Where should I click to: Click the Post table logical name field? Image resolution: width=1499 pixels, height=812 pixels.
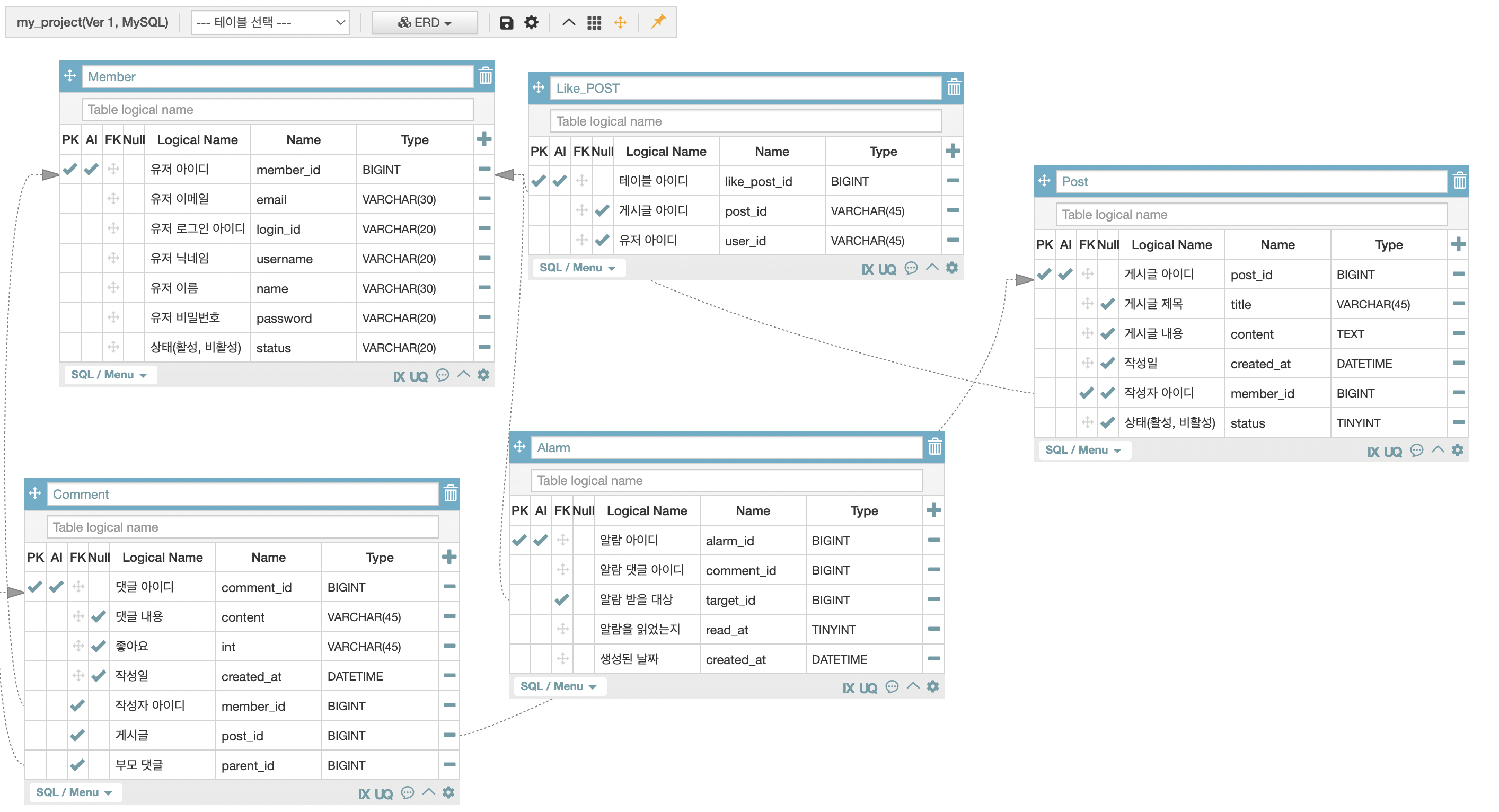pyautogui.click(x=1251, y=214)
